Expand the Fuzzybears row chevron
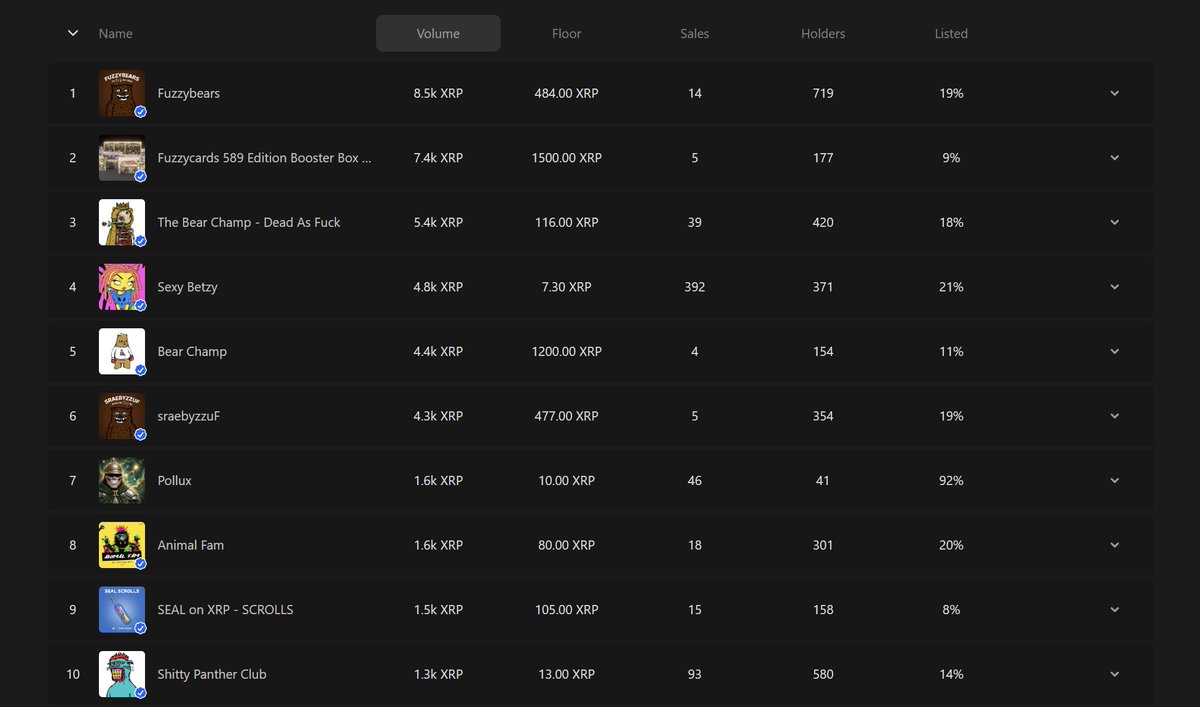 tap(1115, 93)
